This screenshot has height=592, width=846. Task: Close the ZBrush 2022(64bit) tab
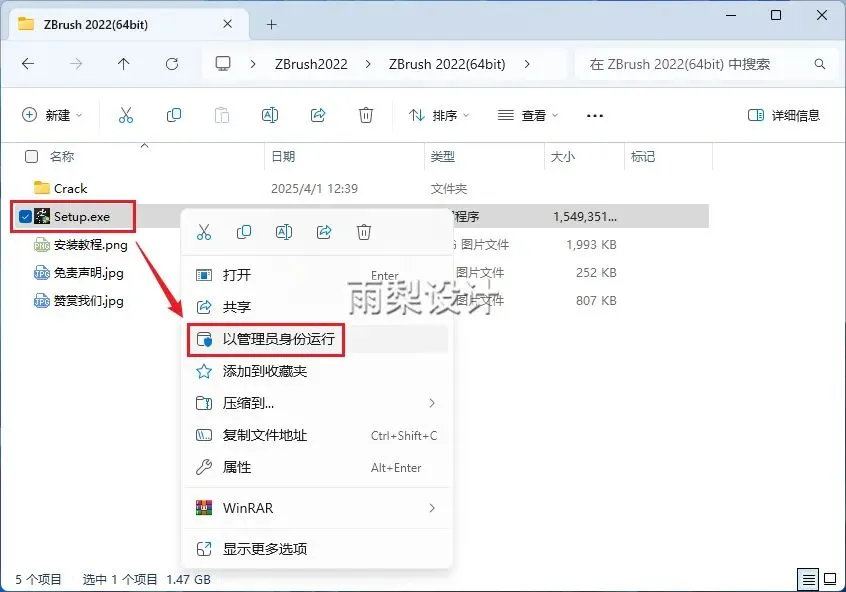click(x=228, y=24)
